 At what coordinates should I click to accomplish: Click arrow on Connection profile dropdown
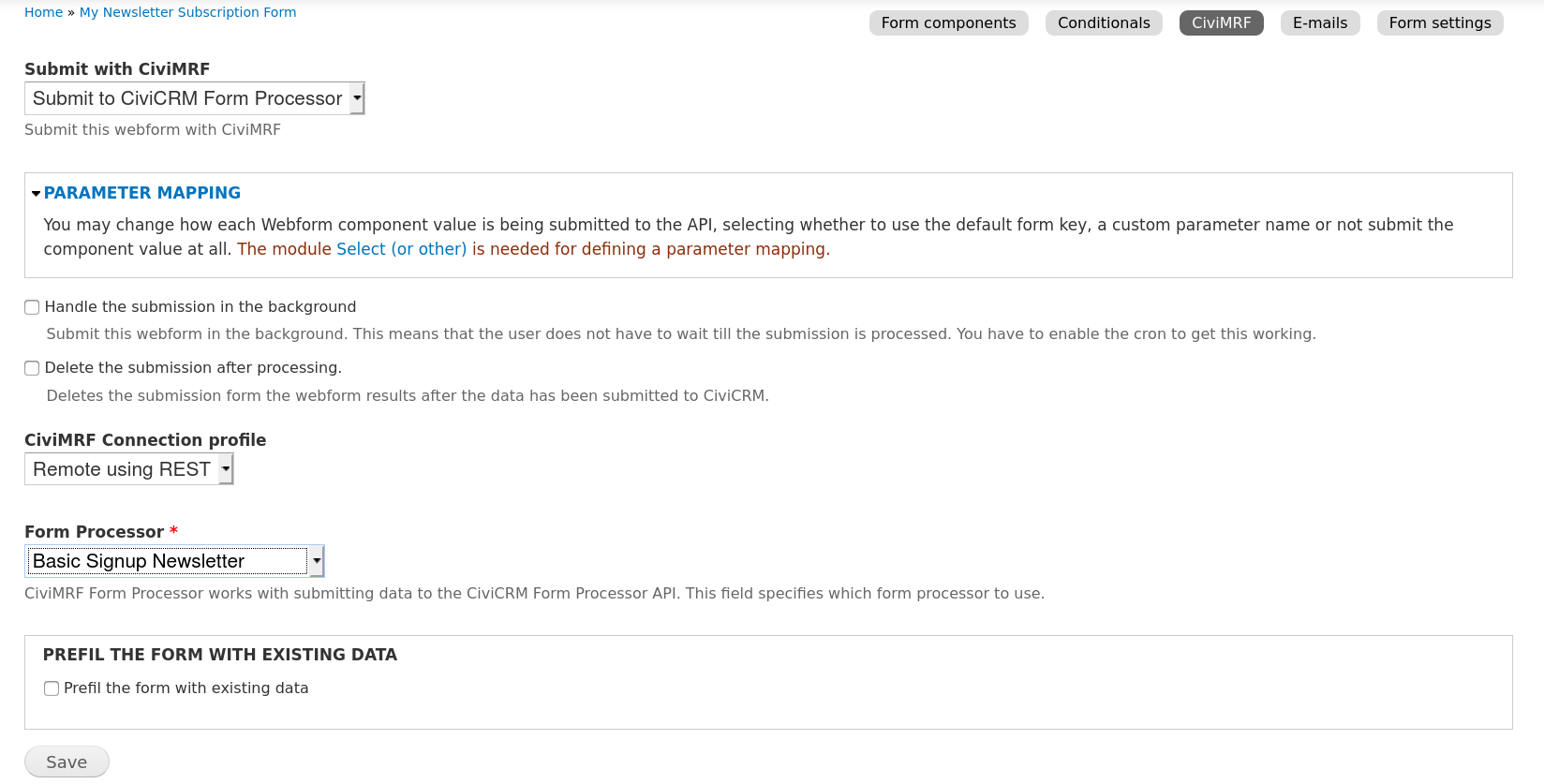click(226, 469)
